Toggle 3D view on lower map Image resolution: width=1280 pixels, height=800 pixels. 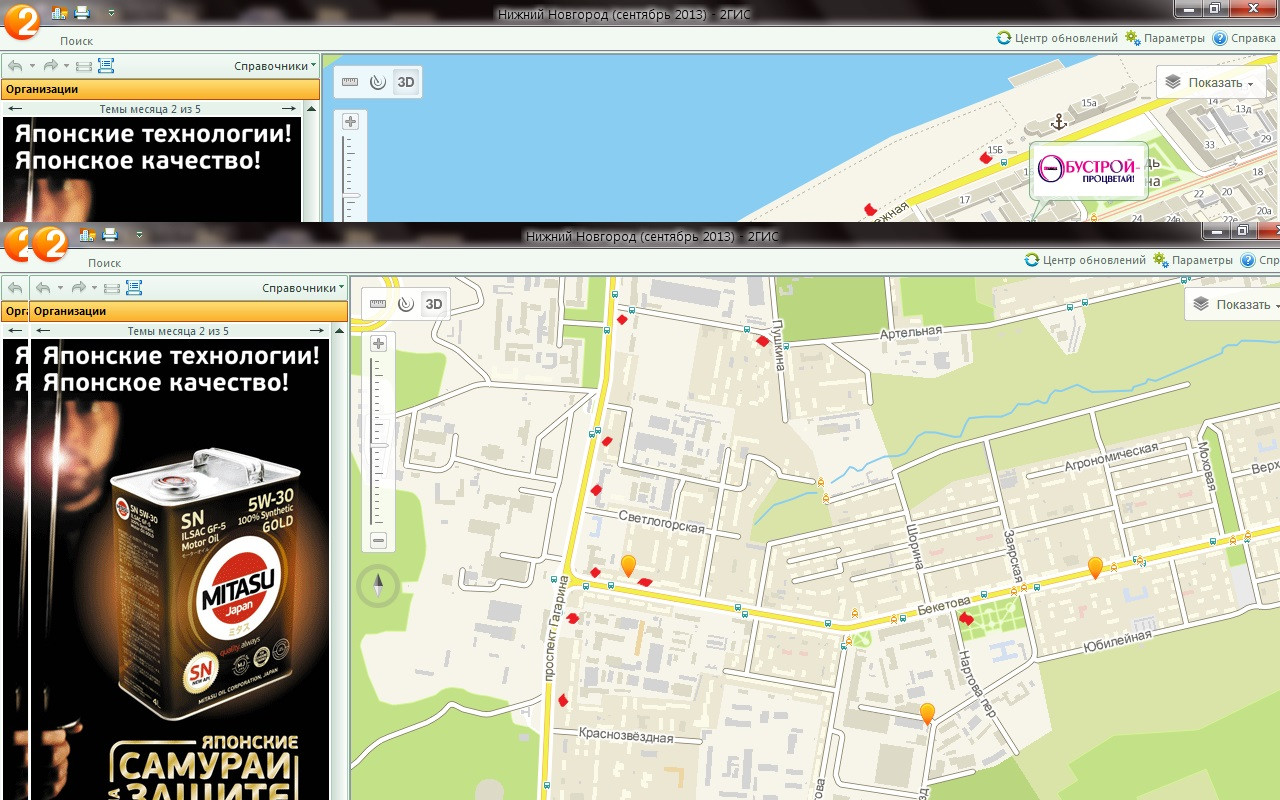[x=433, y=304]
